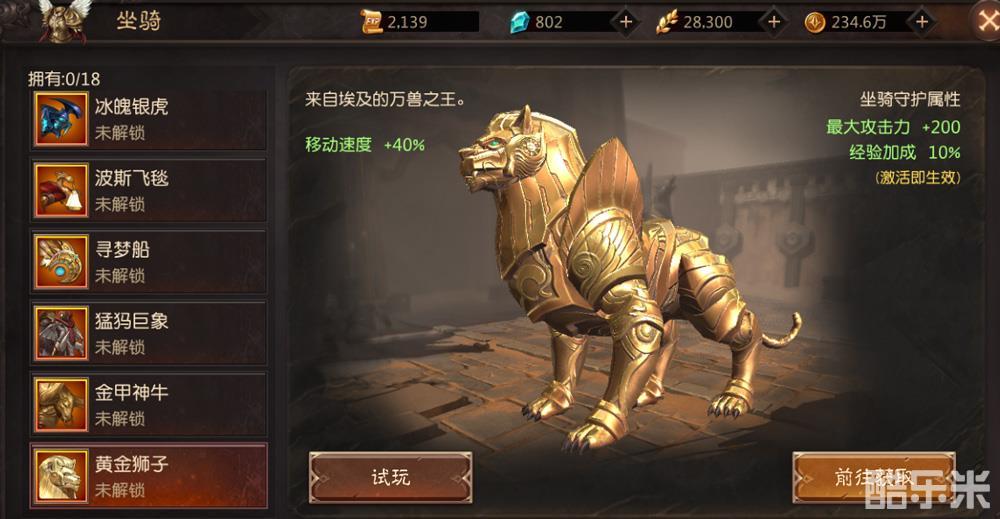Select the 波斯飞毯 mount icon

pos(61,191)
